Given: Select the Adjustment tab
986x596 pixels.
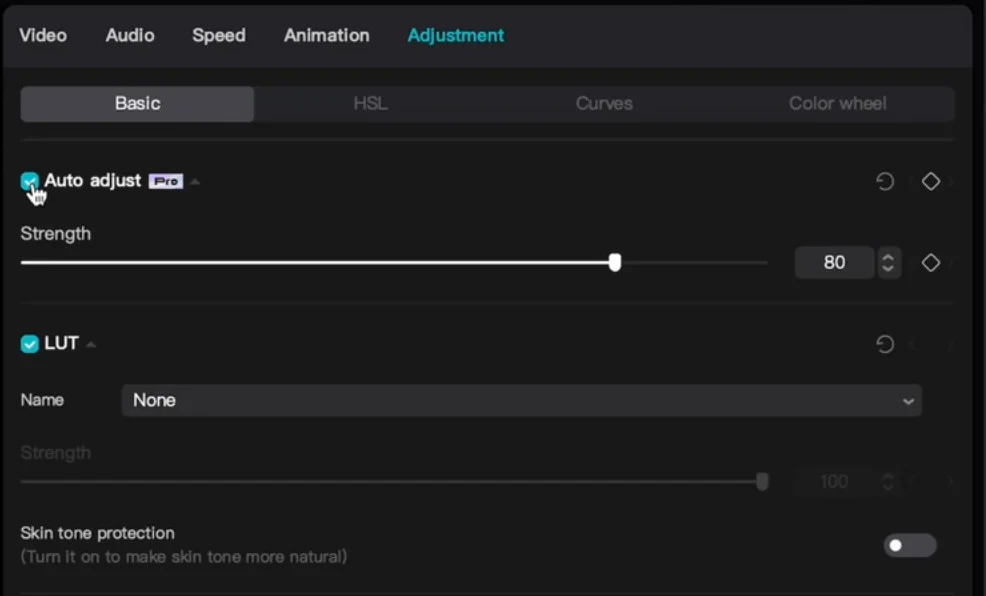Looking at the screenshot, I should 456,35.
